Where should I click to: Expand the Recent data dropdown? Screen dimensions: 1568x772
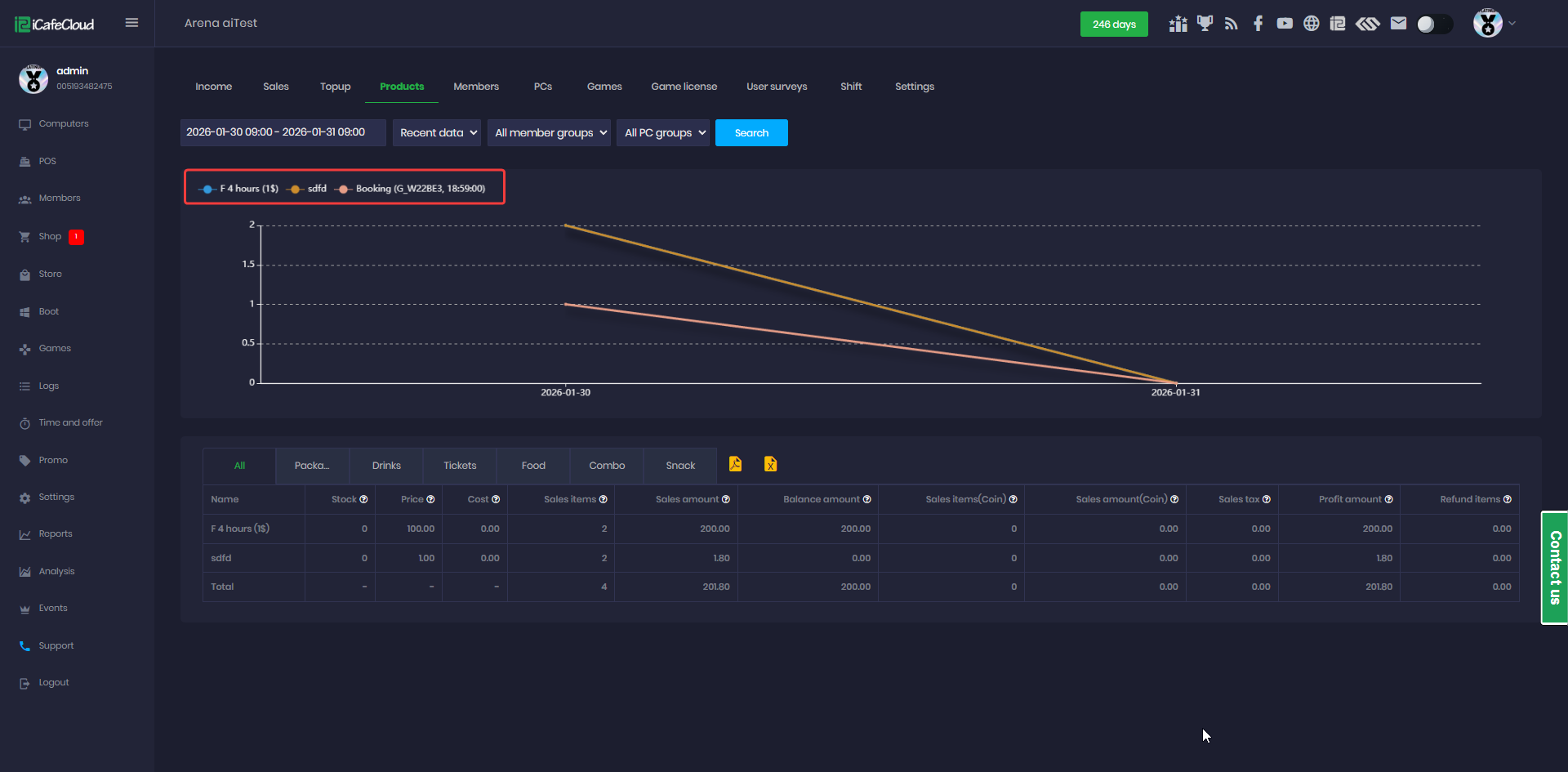click(x=437, y=133)
